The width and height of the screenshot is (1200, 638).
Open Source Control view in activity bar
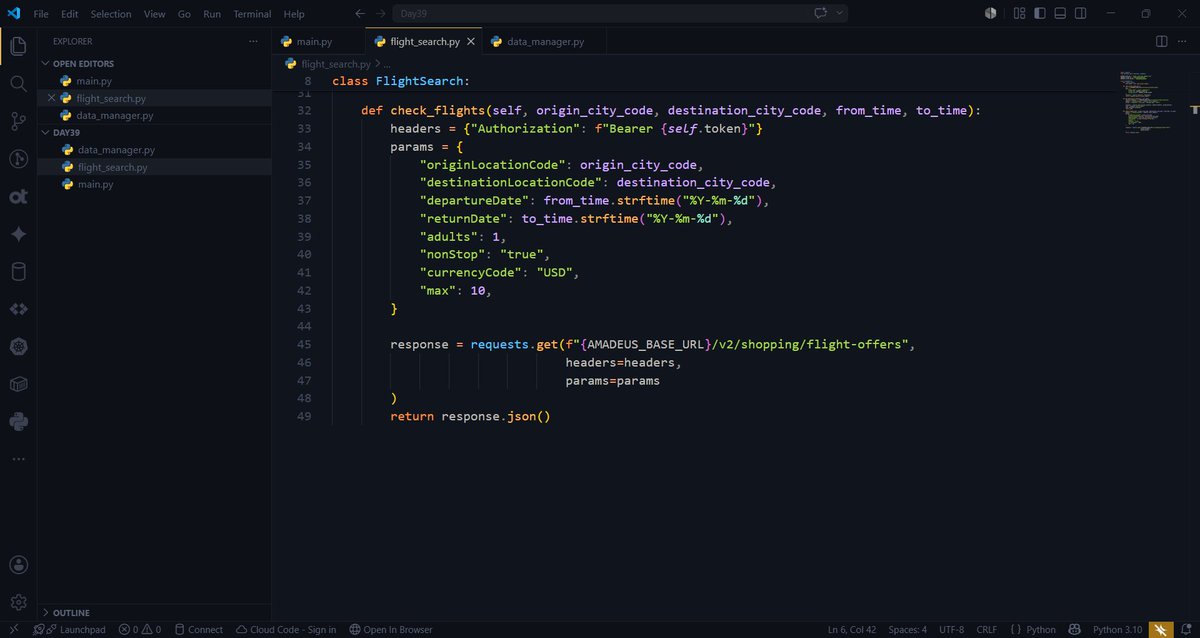18,121
